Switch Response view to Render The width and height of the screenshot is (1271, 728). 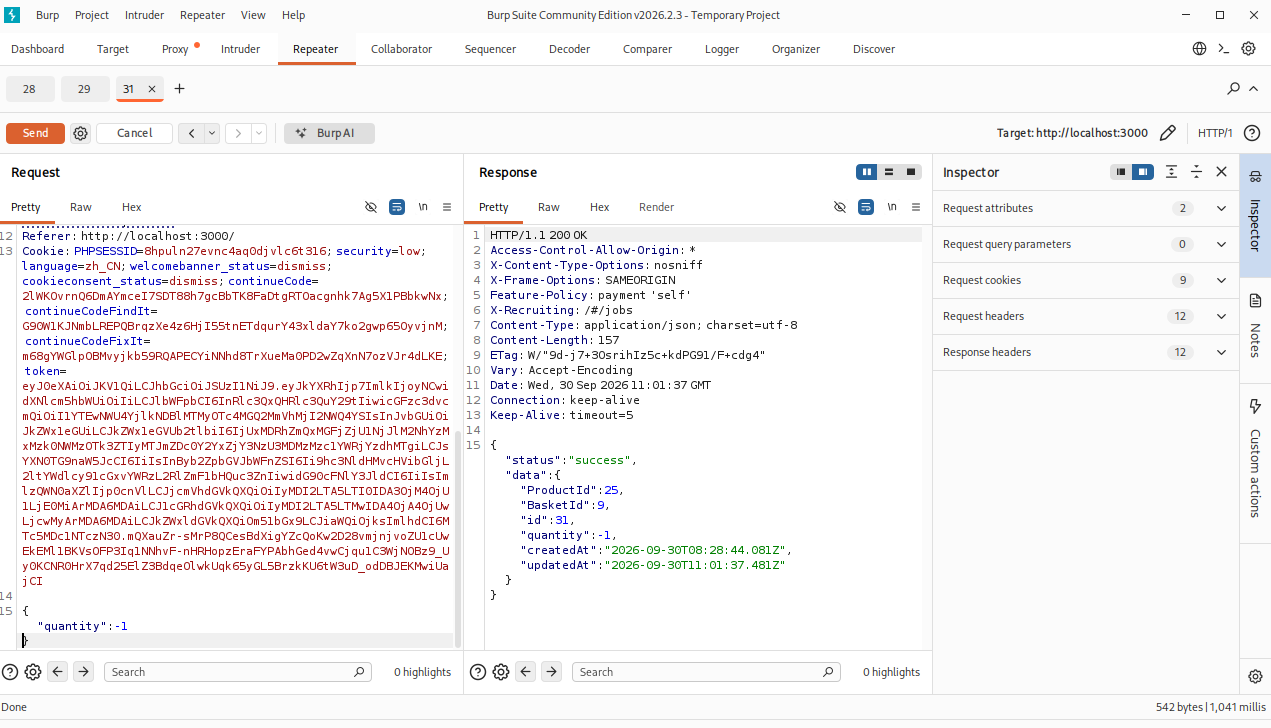pos(657,207)
